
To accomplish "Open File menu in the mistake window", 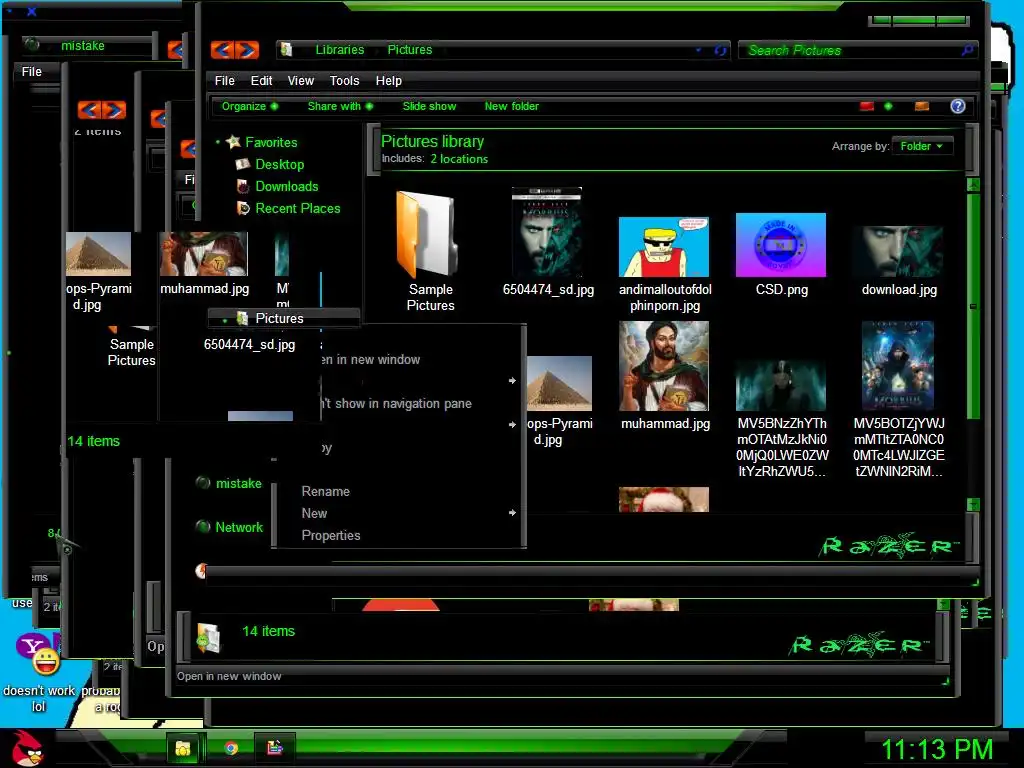I will click(x=31, y=72).
